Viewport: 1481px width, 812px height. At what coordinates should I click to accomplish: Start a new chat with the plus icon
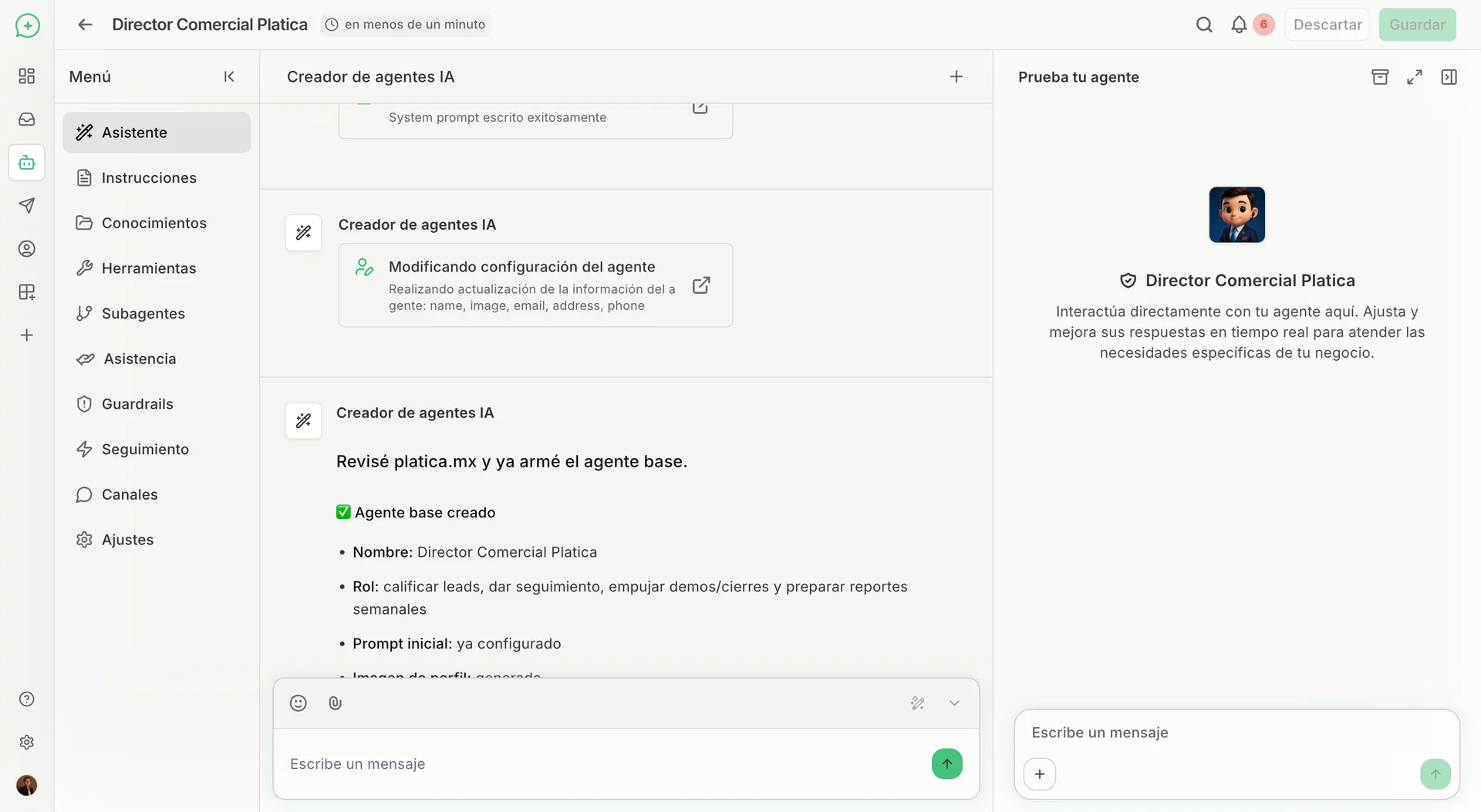point(956,76)
